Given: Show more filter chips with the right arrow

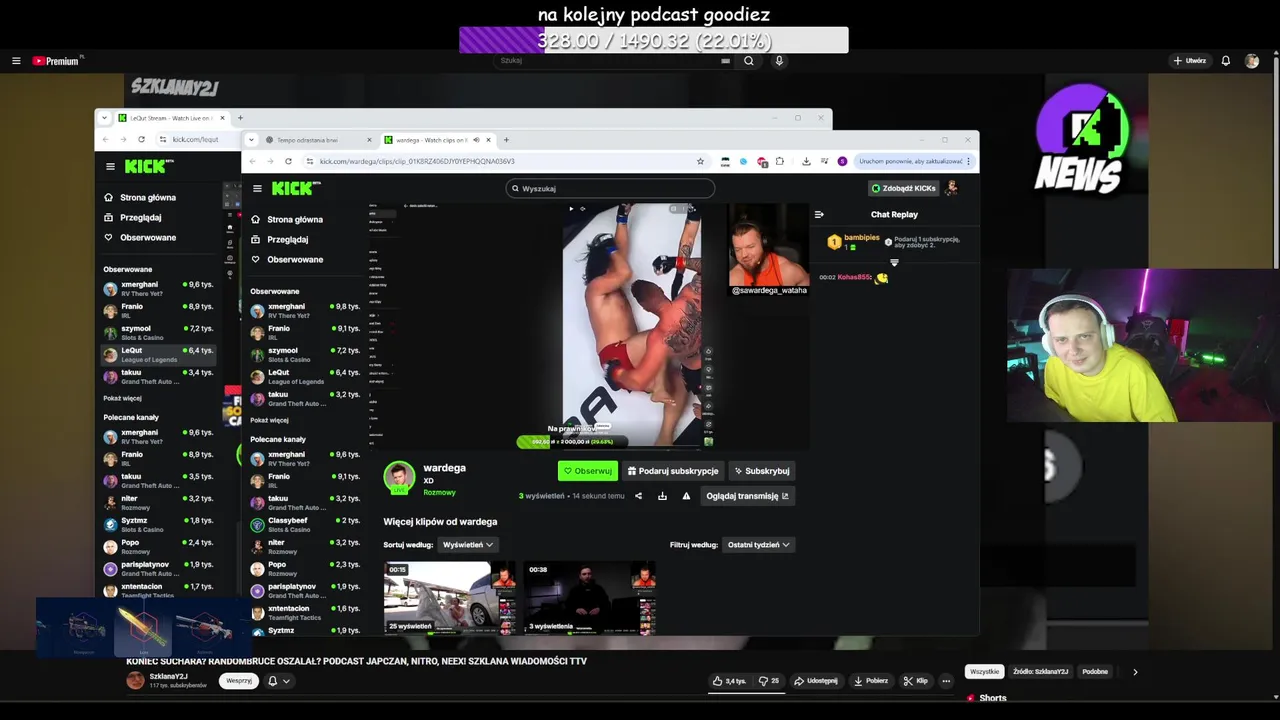Looking at the screenshot, I should [1135, 672].
